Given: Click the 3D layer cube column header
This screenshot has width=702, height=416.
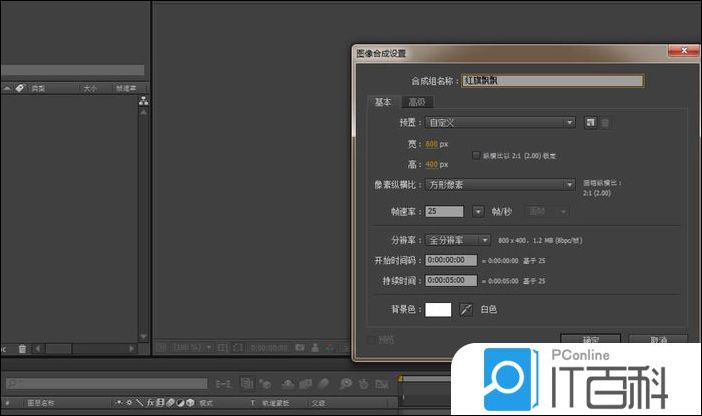Looking at the screenshot, I should click(190, 403).
